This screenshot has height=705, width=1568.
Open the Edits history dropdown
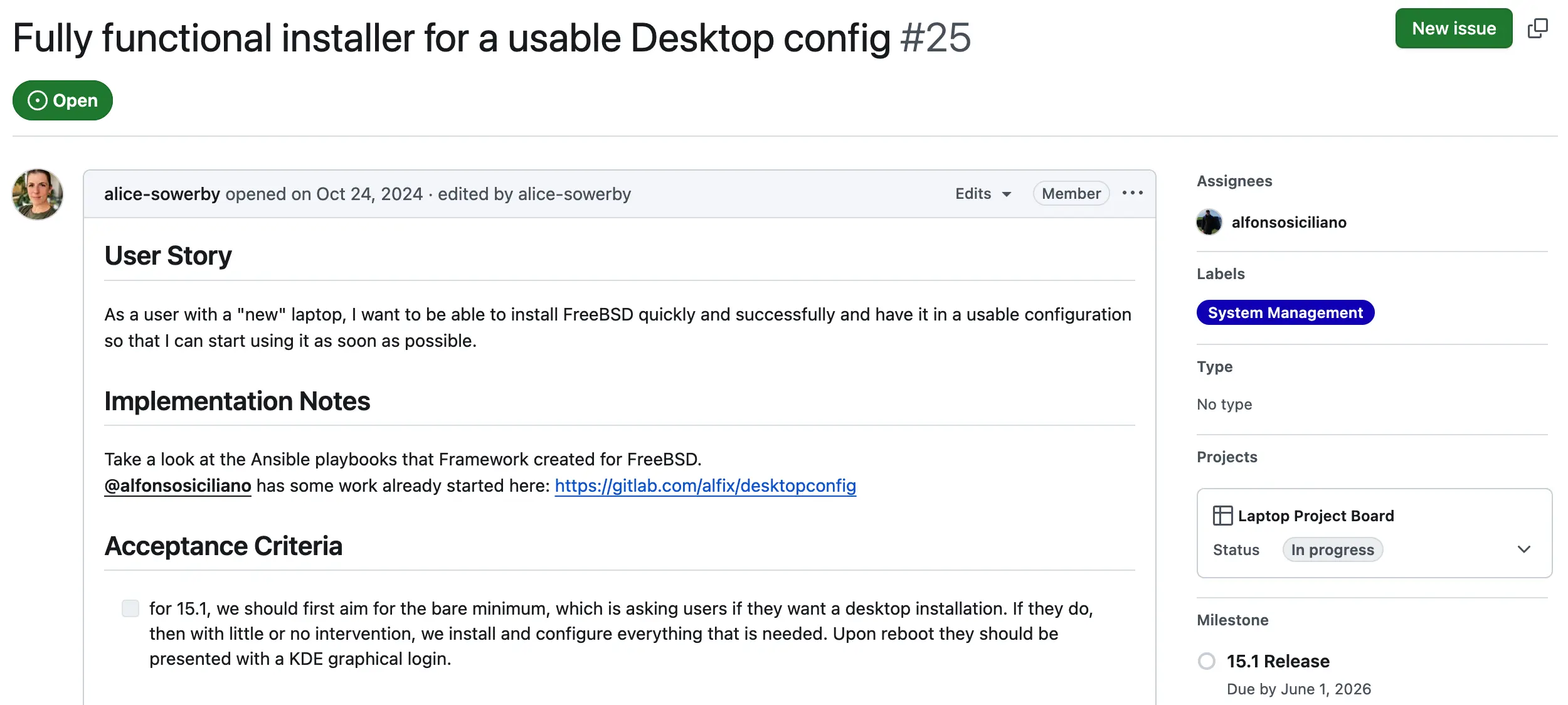(x=983, y=194)
